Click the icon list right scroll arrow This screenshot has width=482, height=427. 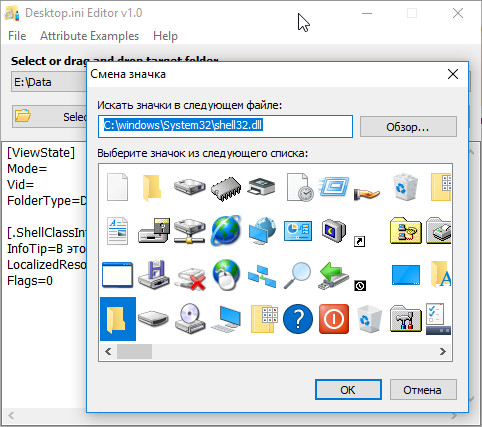(x=443, y=352)
